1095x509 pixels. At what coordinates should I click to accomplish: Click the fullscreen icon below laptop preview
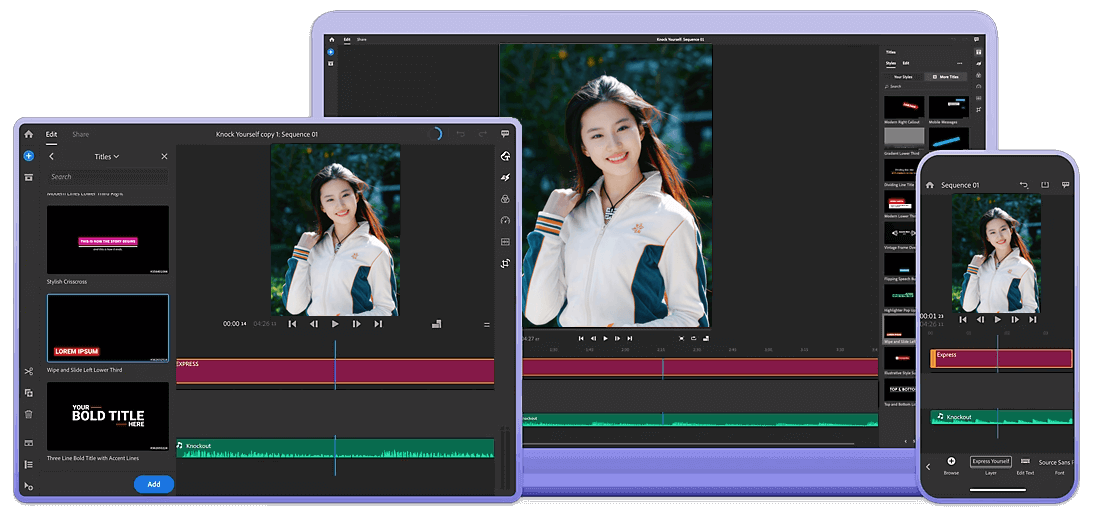click(x=682, y=338)
